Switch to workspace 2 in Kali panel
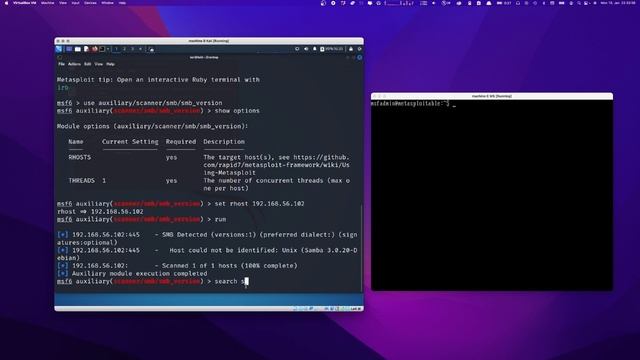 [x=124, y=49]
